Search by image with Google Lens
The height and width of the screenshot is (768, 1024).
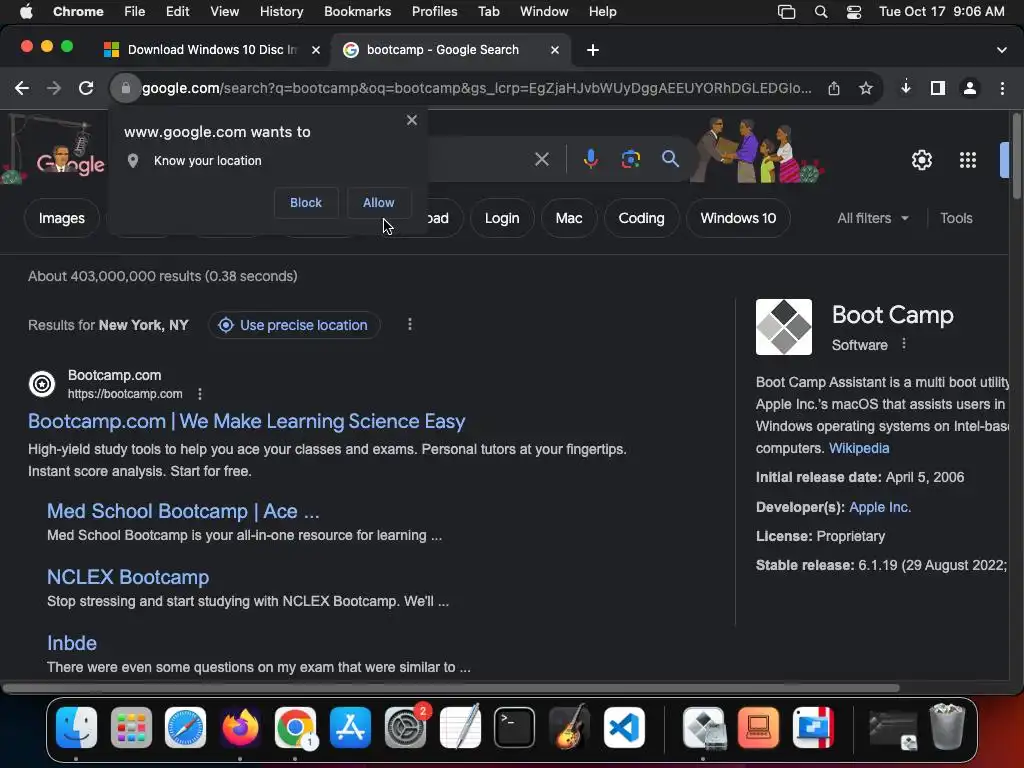(x=630, y=159)
